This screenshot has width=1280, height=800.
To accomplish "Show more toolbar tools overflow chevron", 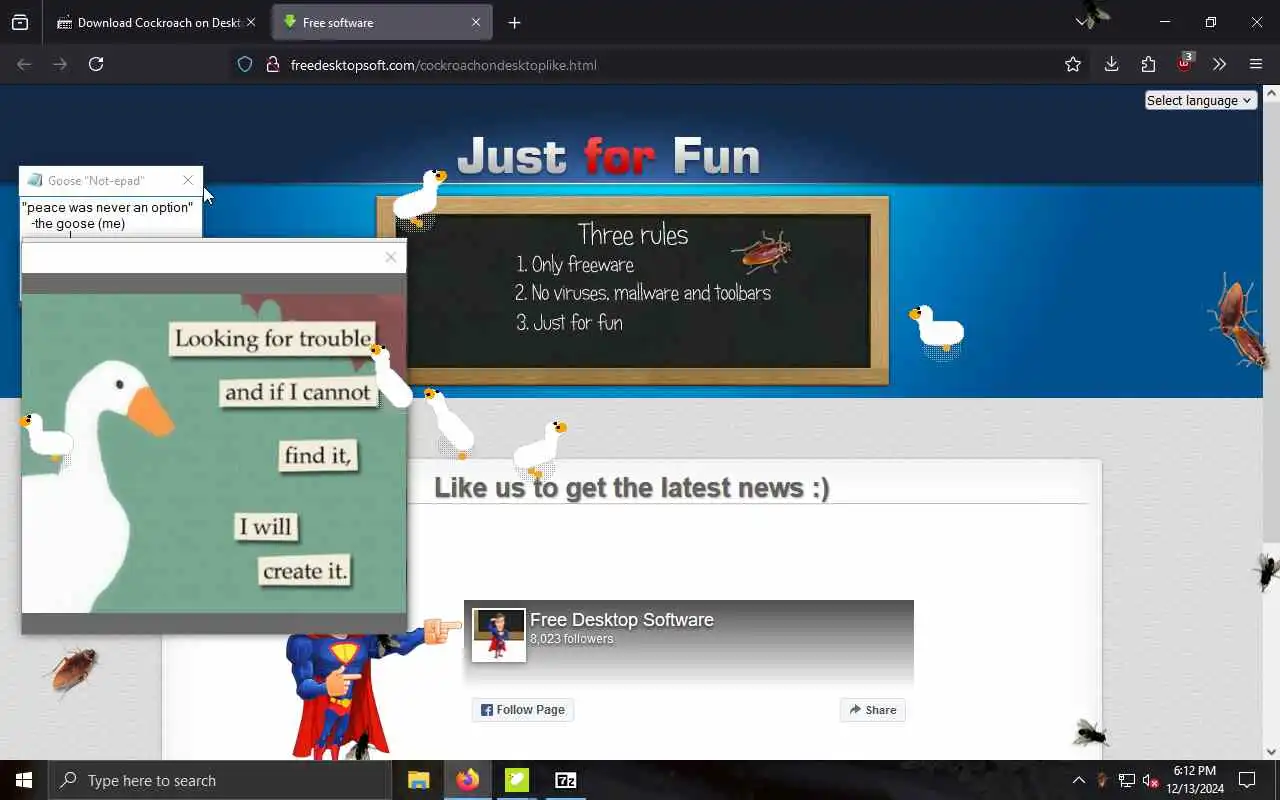I will pyautogui.click(x=1219, y=64).
